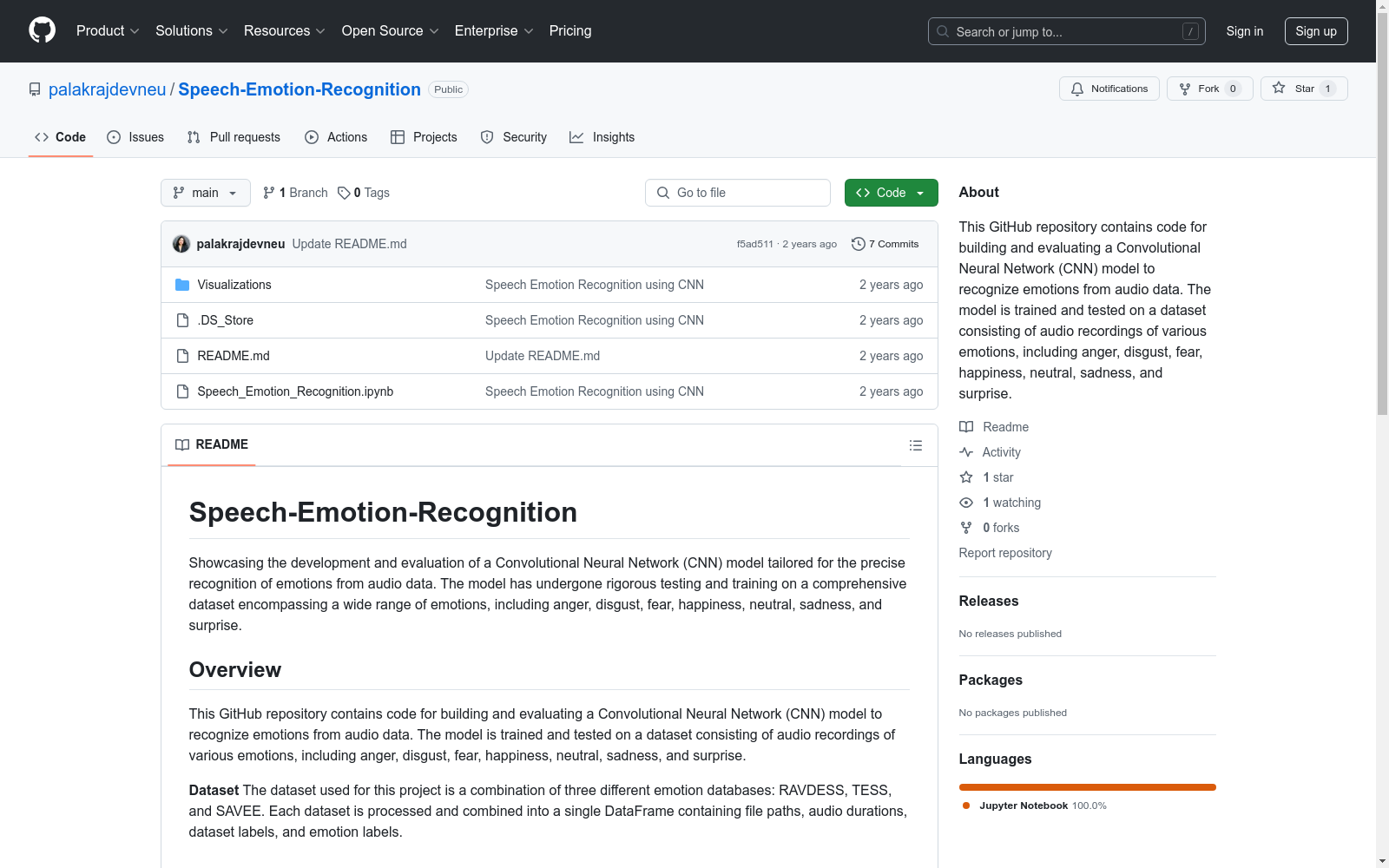This screenshot has width=1389, height=868.
Task: Click the book icon next to Readme
Action: coord(966,427)
